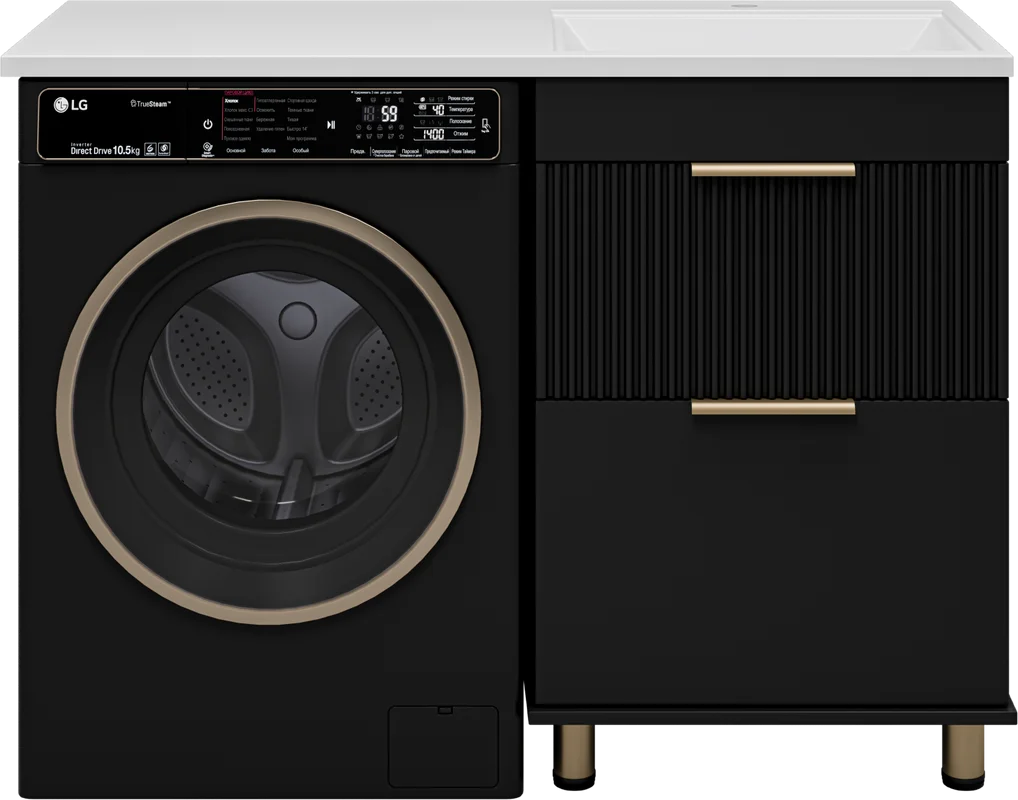
Task: Choose the Хлопок wash program
Action: point(231,101)
